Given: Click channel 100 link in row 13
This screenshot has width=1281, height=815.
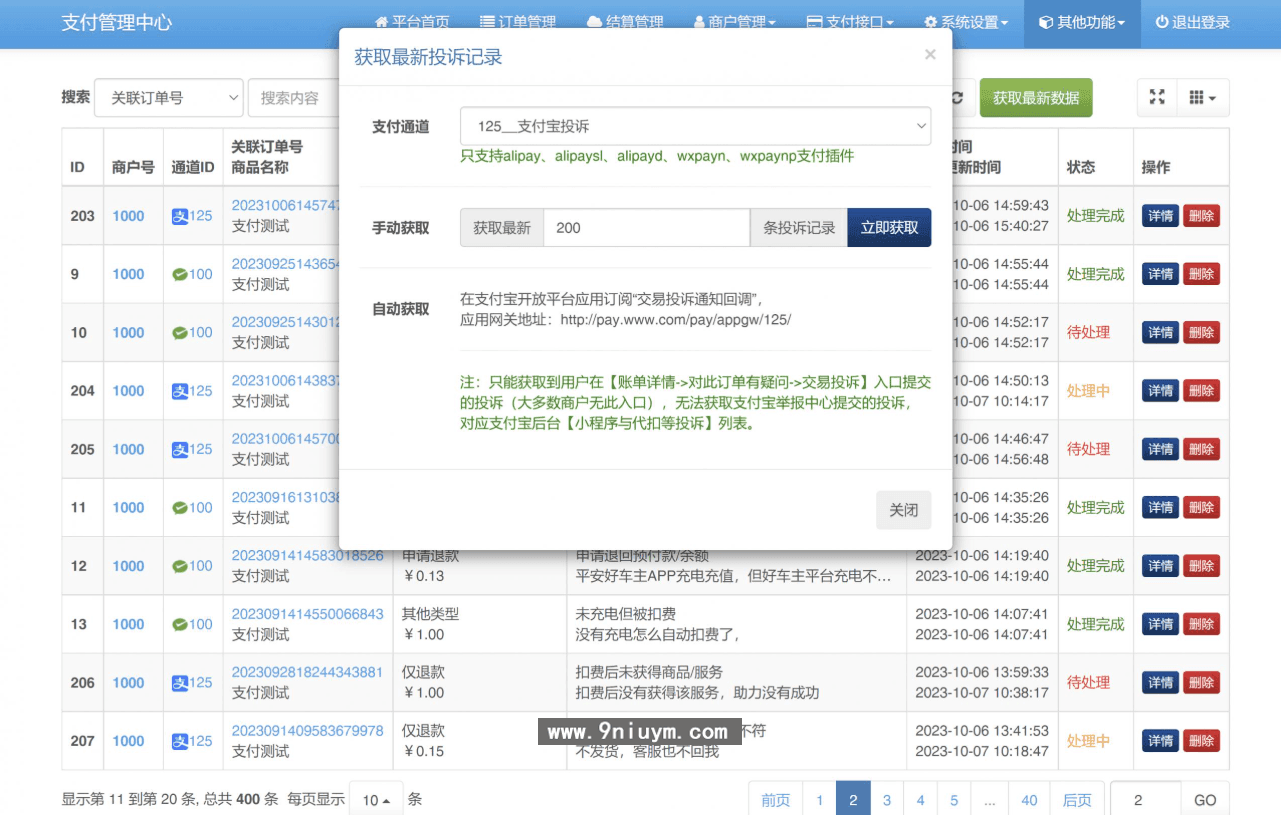Looking at the screenshot, I should [x=201, y=624].
